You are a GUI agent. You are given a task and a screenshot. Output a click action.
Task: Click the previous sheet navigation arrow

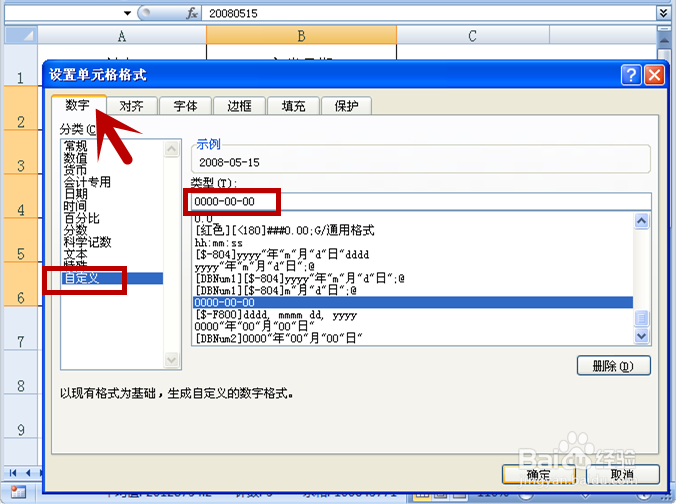point(28,473)
